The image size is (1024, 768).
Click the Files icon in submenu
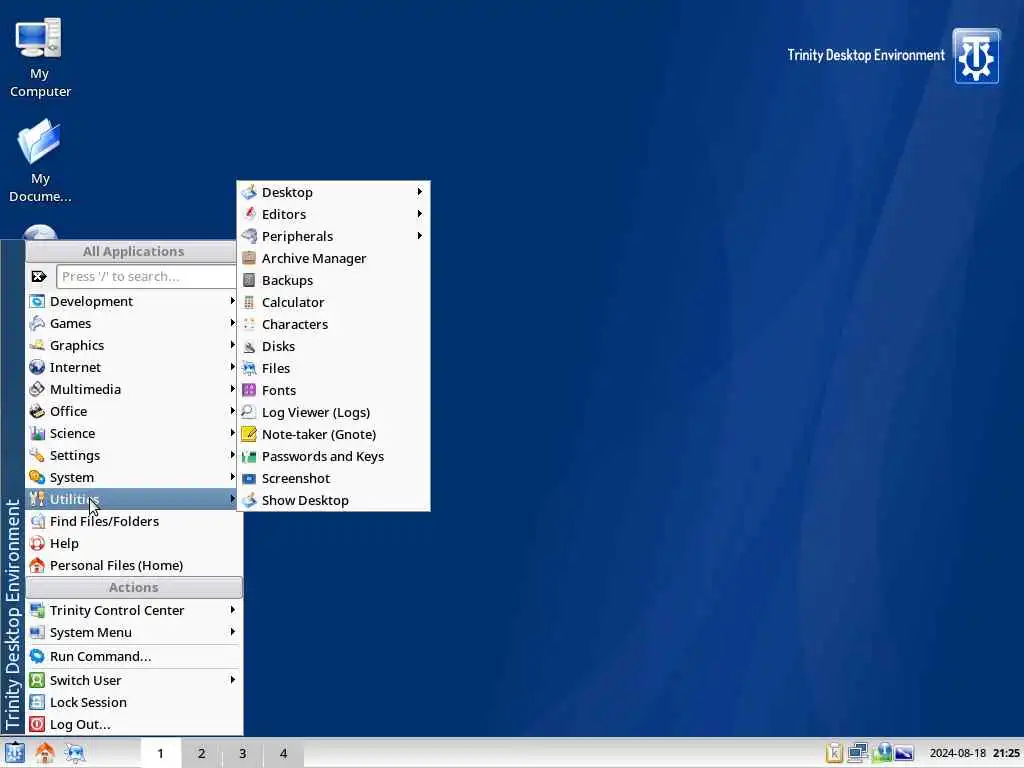click(x=249, y=368)
